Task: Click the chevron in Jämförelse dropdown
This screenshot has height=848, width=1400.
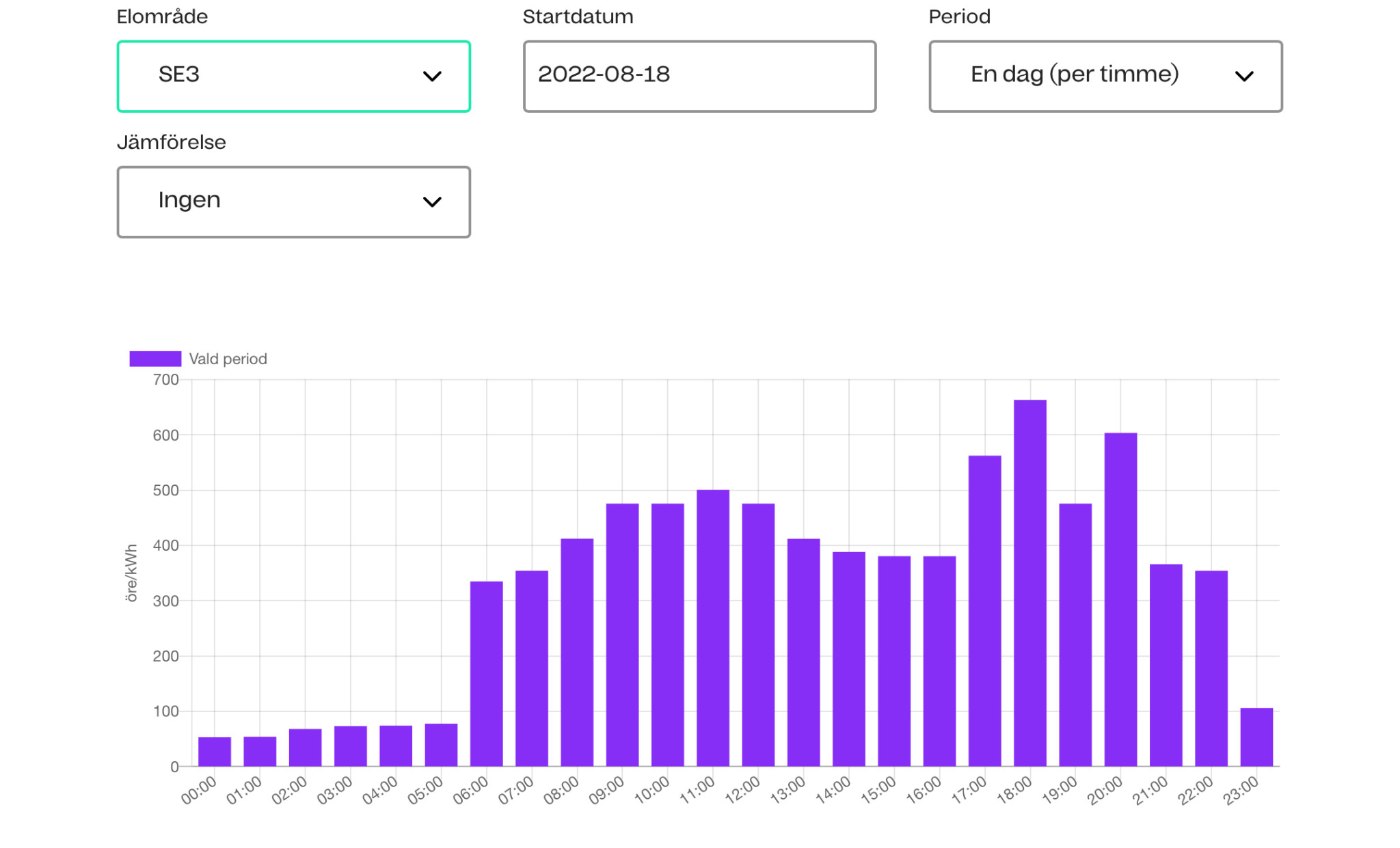Action: tap(432, 202)
